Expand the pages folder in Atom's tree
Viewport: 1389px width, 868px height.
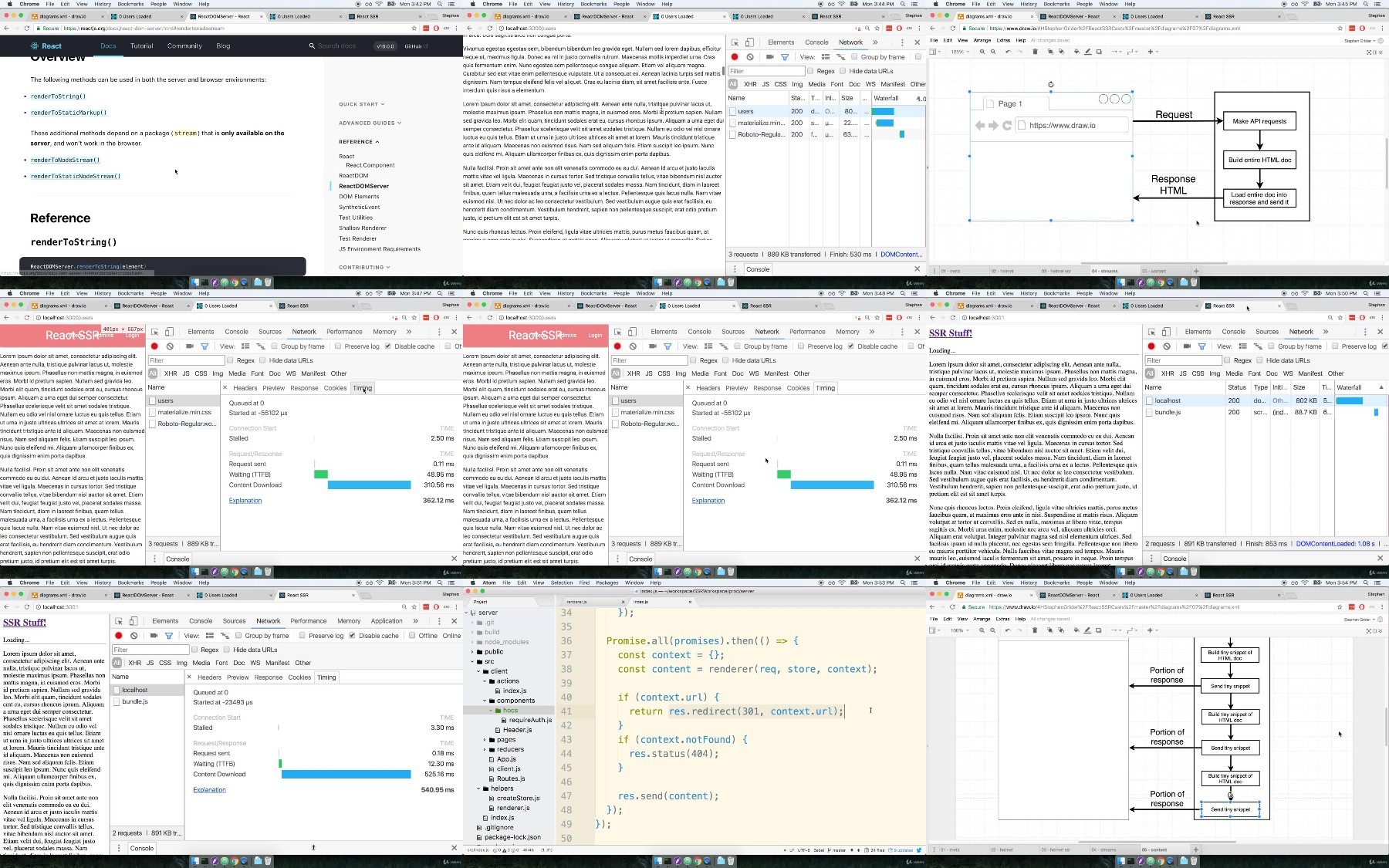485,739
